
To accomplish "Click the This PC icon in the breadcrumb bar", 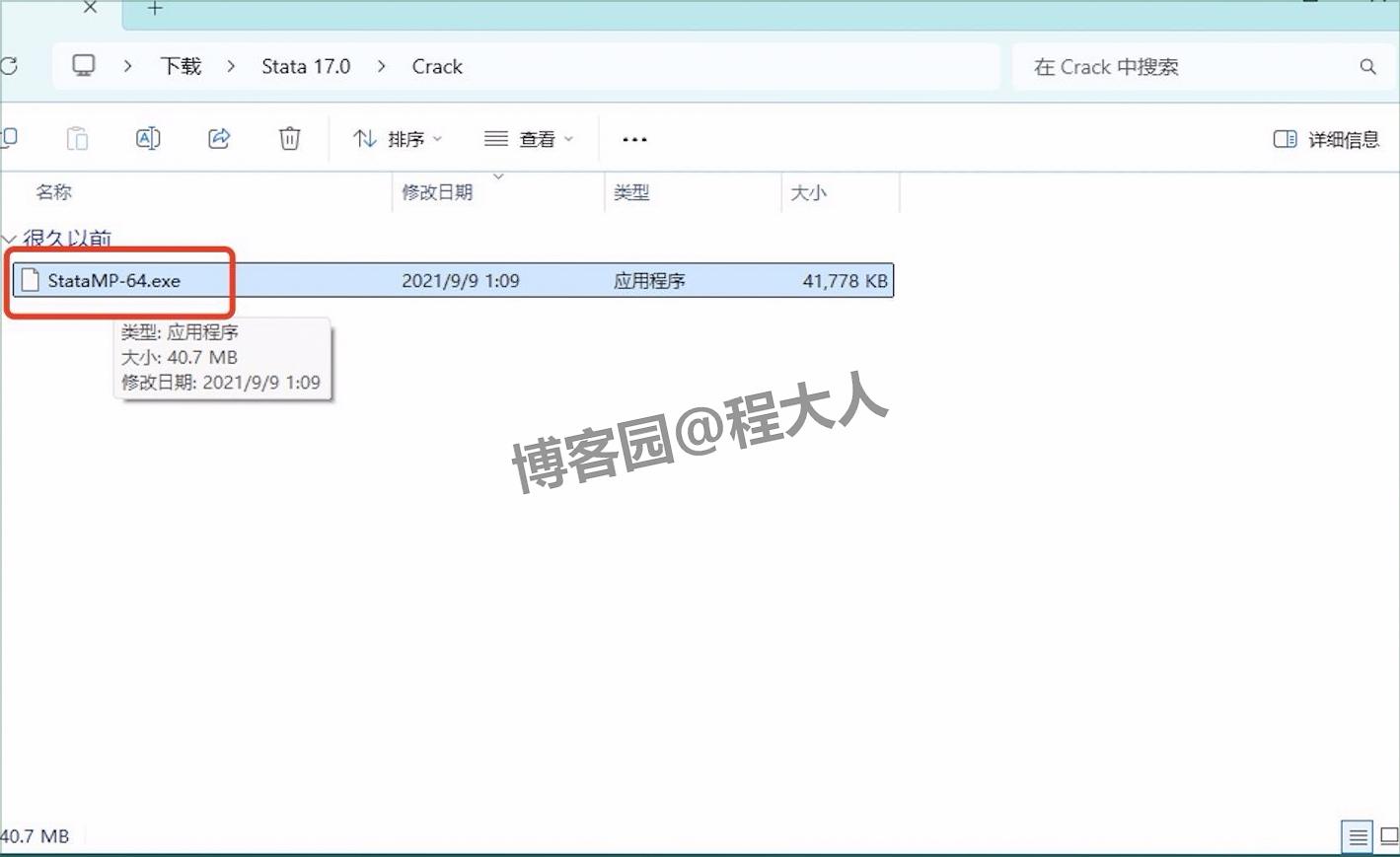I will pos(84,65).
